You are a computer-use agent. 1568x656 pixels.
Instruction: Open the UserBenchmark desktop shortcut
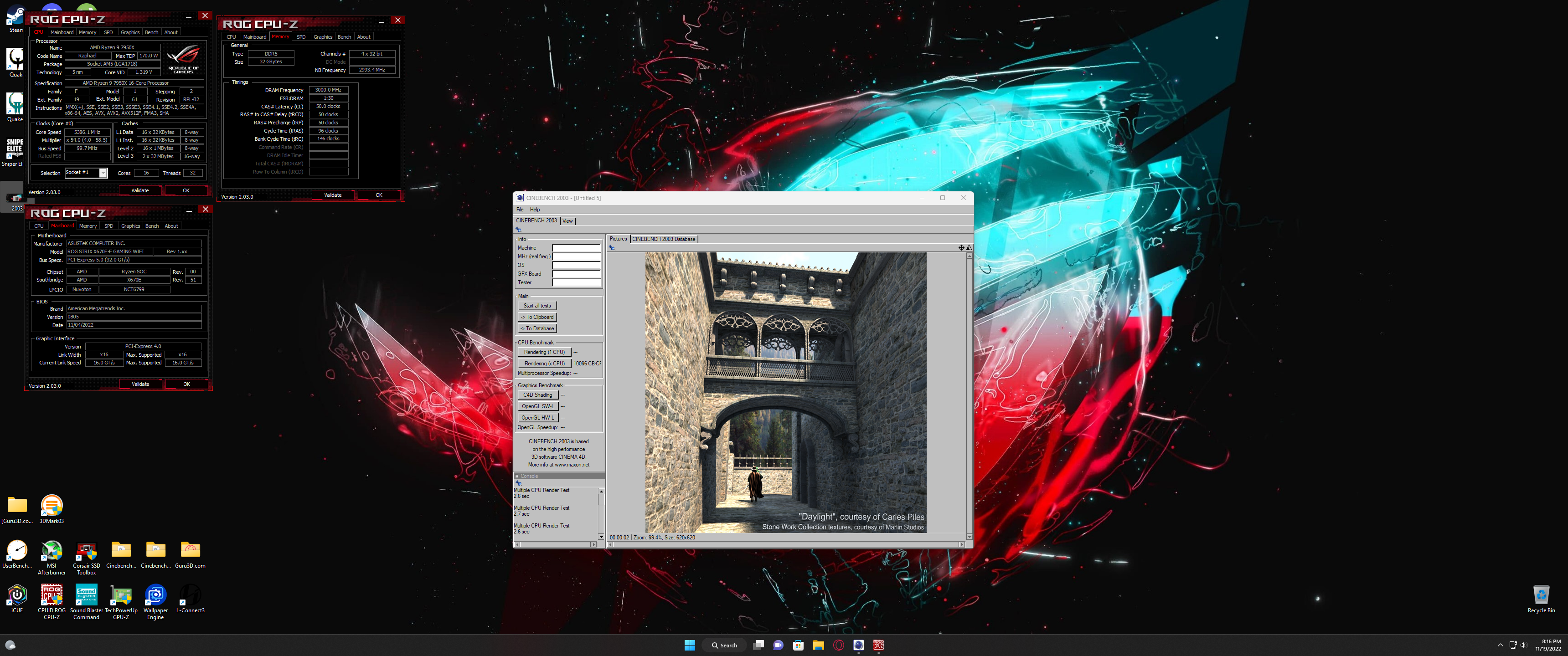(x=17, y=554)
